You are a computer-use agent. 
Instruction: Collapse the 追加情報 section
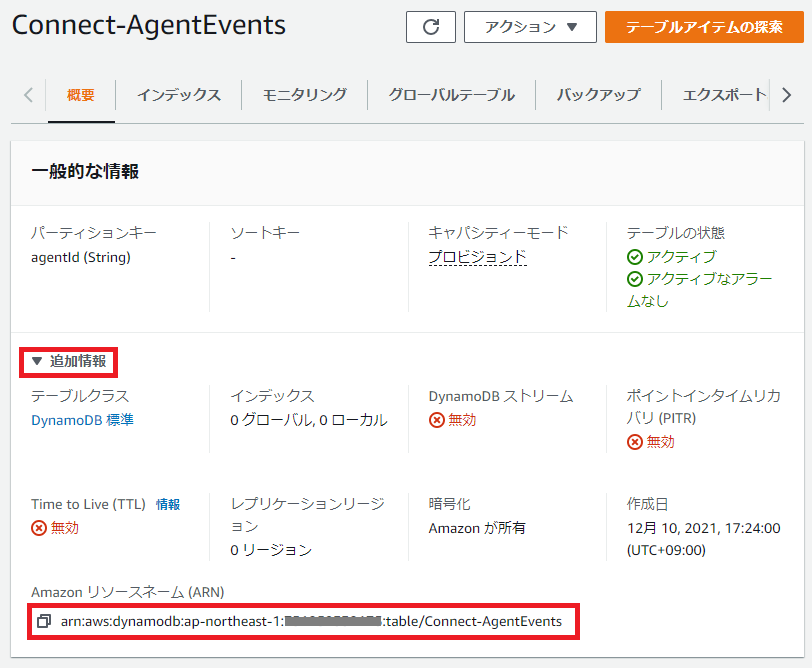[x=69, y=361]
